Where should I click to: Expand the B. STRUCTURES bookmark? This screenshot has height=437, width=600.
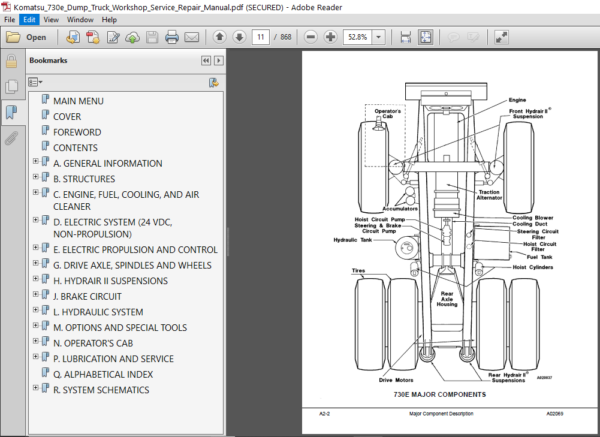[35, 177]
